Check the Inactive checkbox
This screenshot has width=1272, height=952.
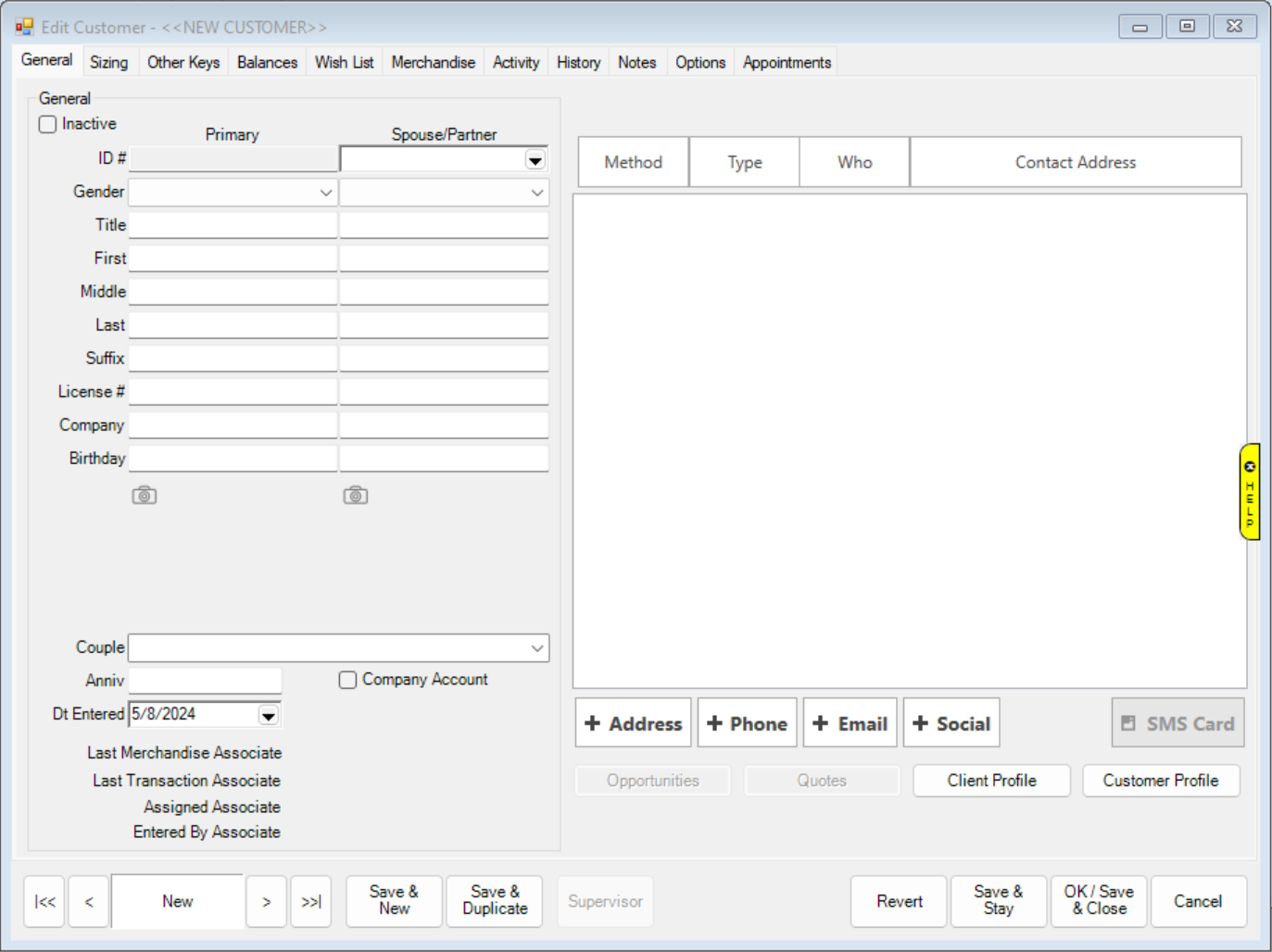[48, 124]
